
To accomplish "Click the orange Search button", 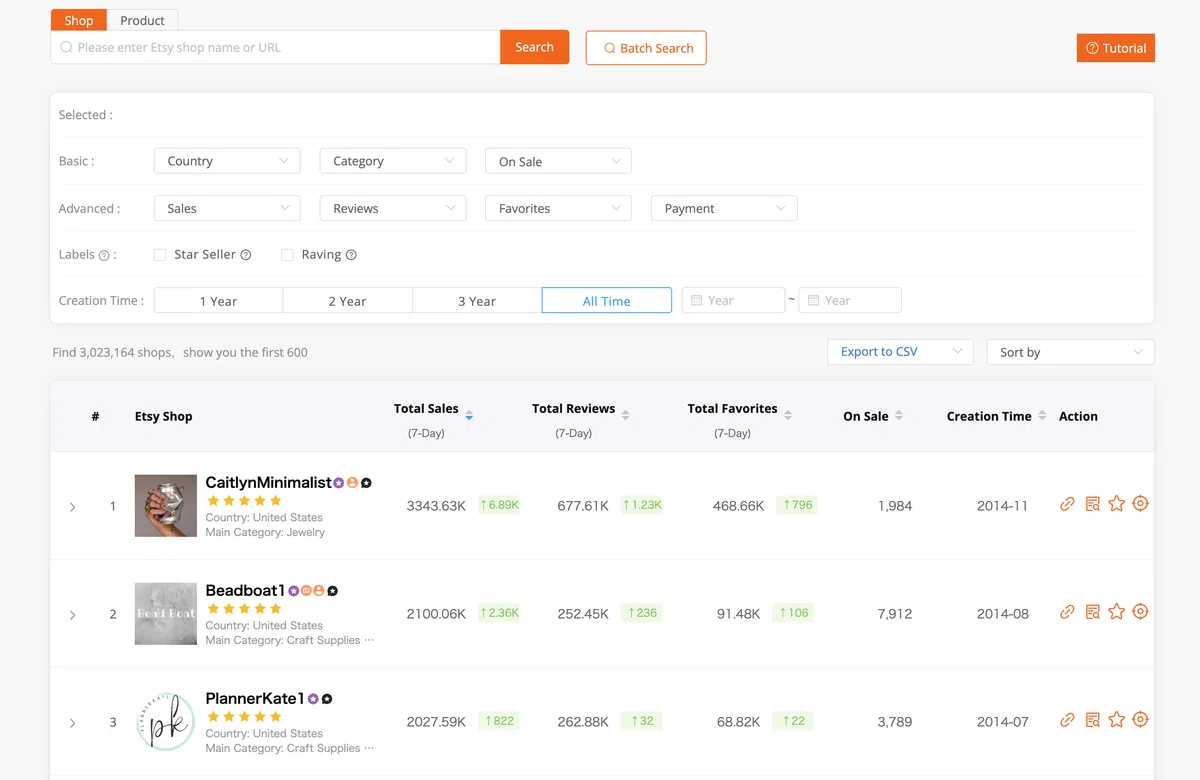I will coord(534,47).
